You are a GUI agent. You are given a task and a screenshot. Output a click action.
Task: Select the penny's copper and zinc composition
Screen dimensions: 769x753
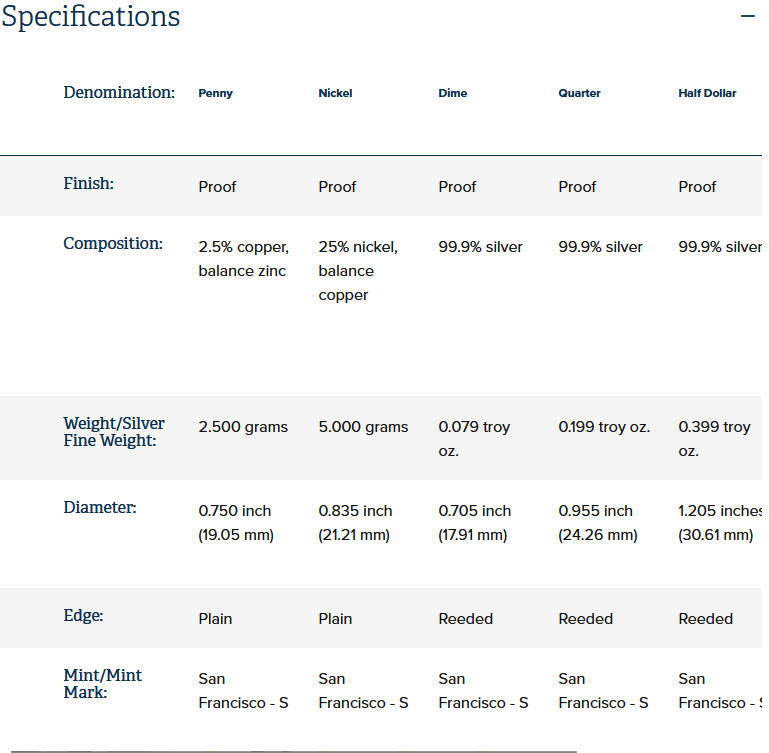point(243,259)
